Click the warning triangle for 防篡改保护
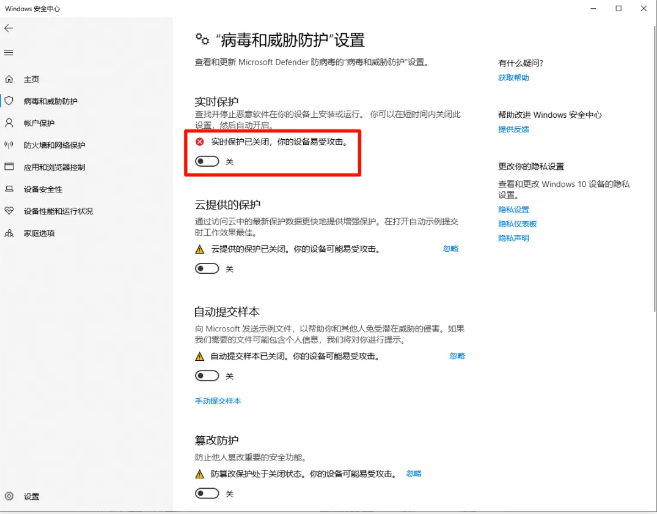Screen dimensions: 657x514 (199, 474)
